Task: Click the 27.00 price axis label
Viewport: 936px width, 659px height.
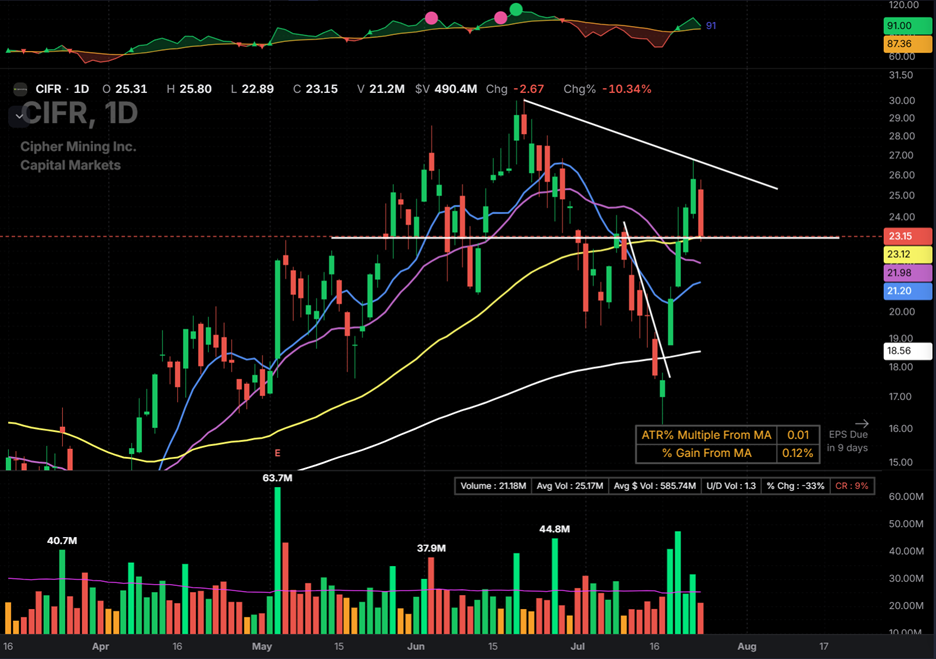Action: [901, 155]
